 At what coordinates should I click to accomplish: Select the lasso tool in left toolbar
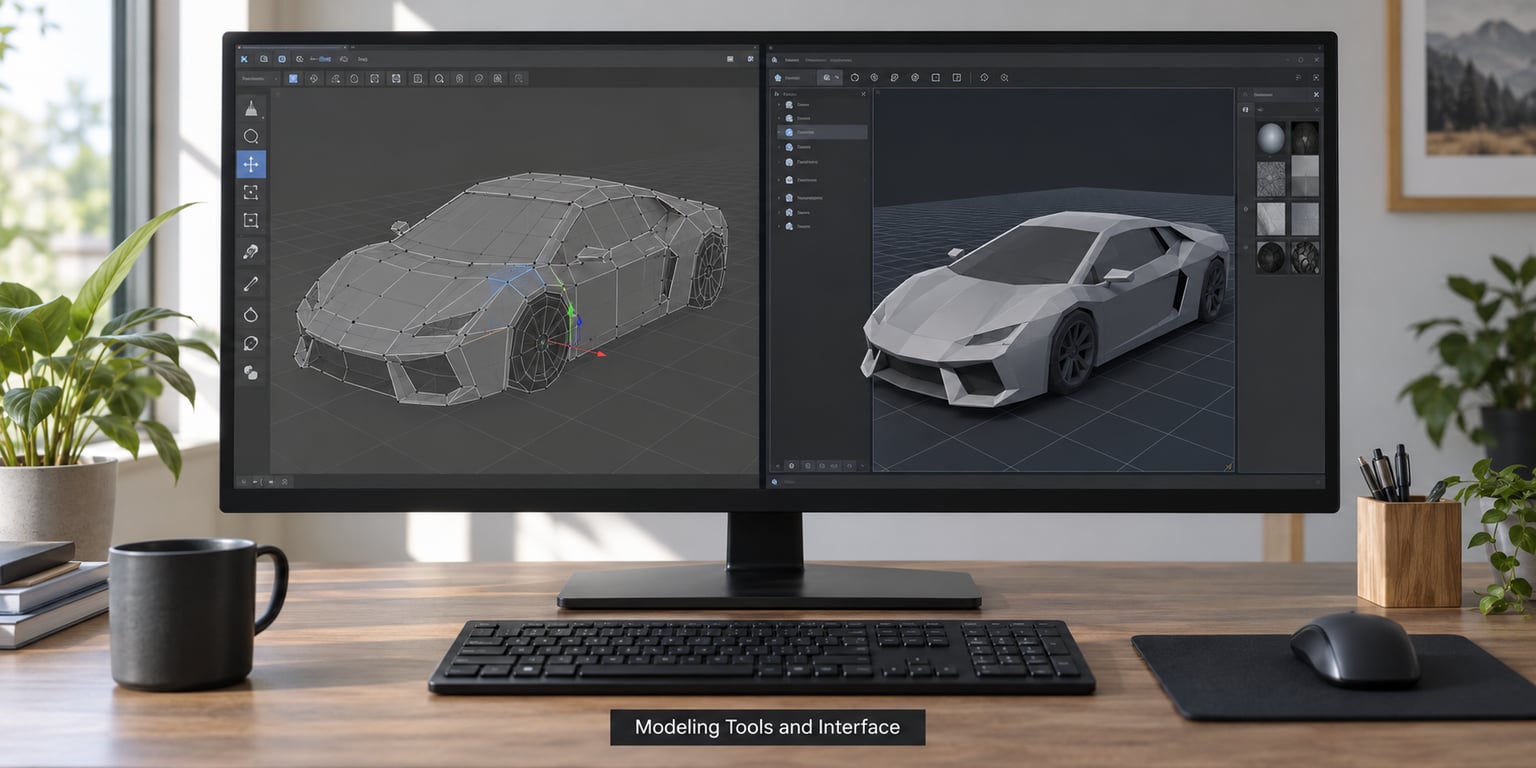click(251, 343)
